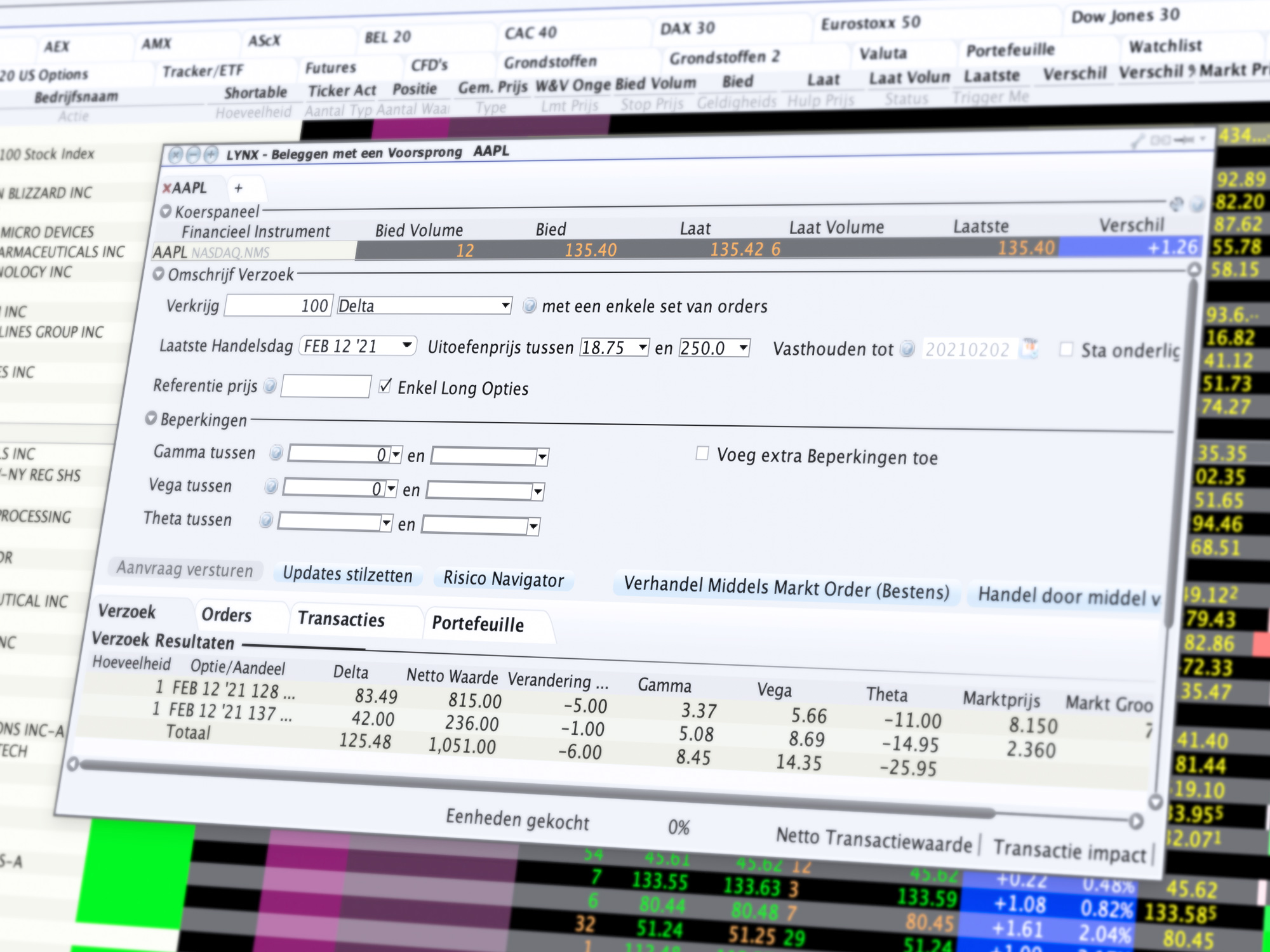1270x952 pixels.
Task: Open Vega tussen minimum dropdown
Action: [391, 489]
